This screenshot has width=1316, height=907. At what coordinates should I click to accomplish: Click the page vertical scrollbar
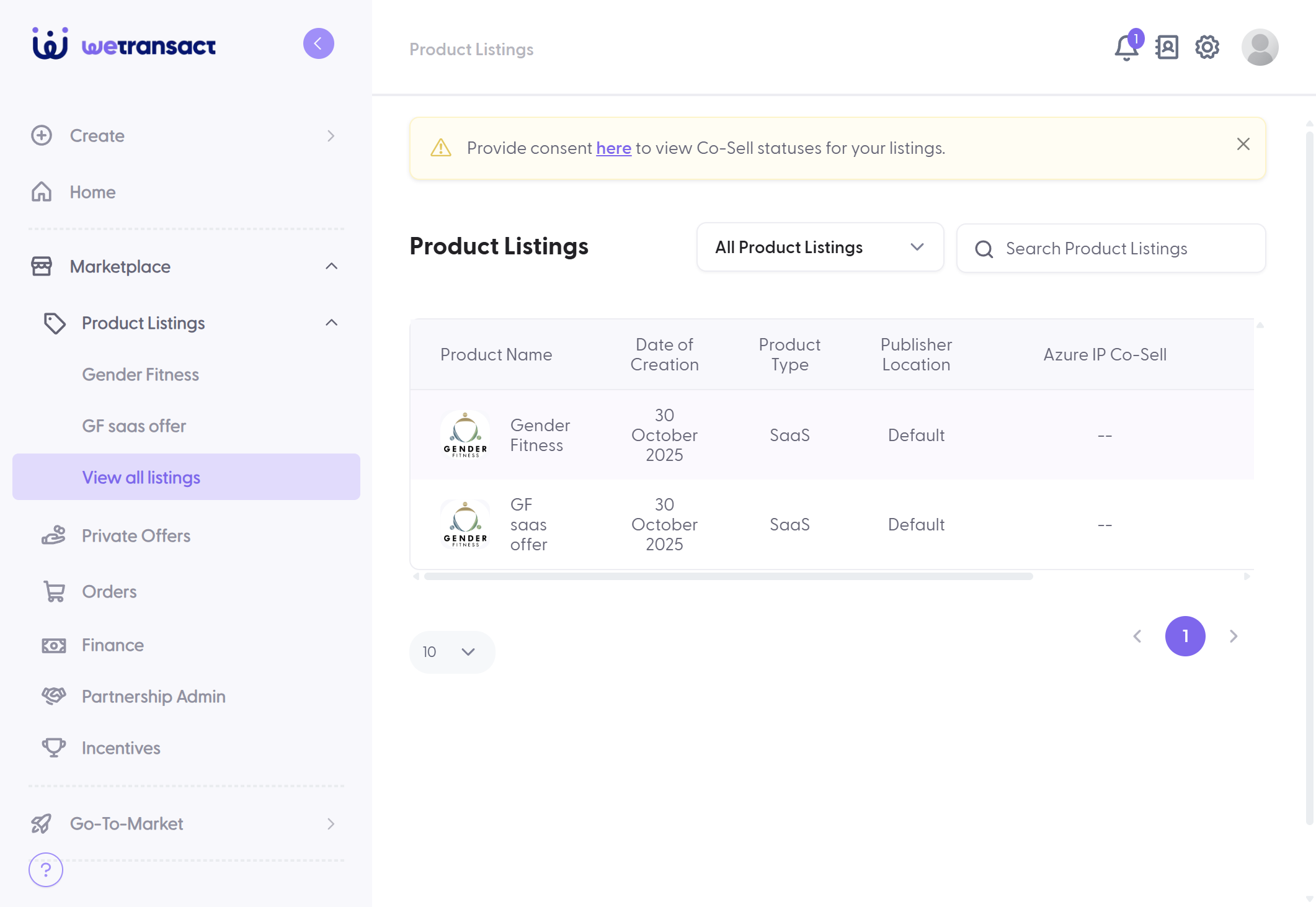pyautogui.click(x=1310, y=478)
